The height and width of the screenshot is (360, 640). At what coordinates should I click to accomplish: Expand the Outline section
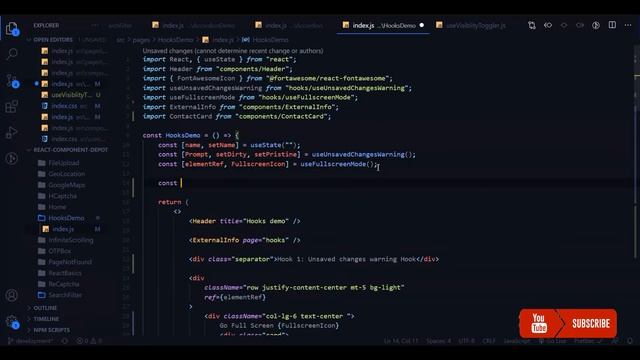click(45, 308)
